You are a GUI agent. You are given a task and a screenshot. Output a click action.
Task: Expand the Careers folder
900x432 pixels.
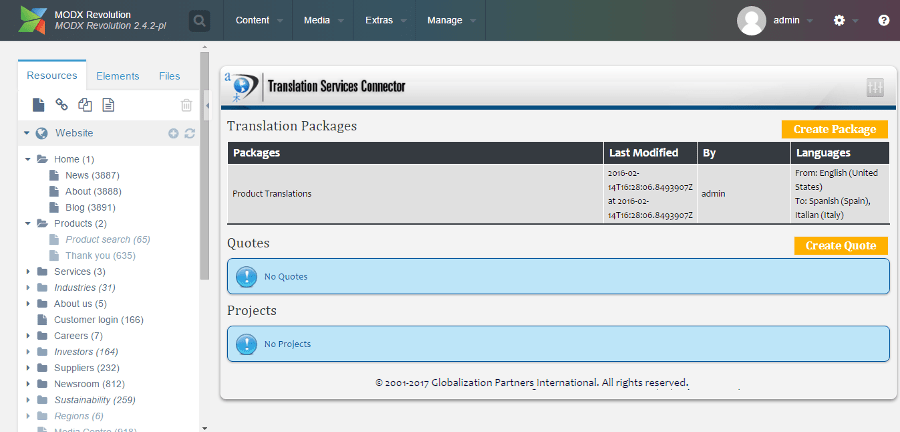[28, 336]
